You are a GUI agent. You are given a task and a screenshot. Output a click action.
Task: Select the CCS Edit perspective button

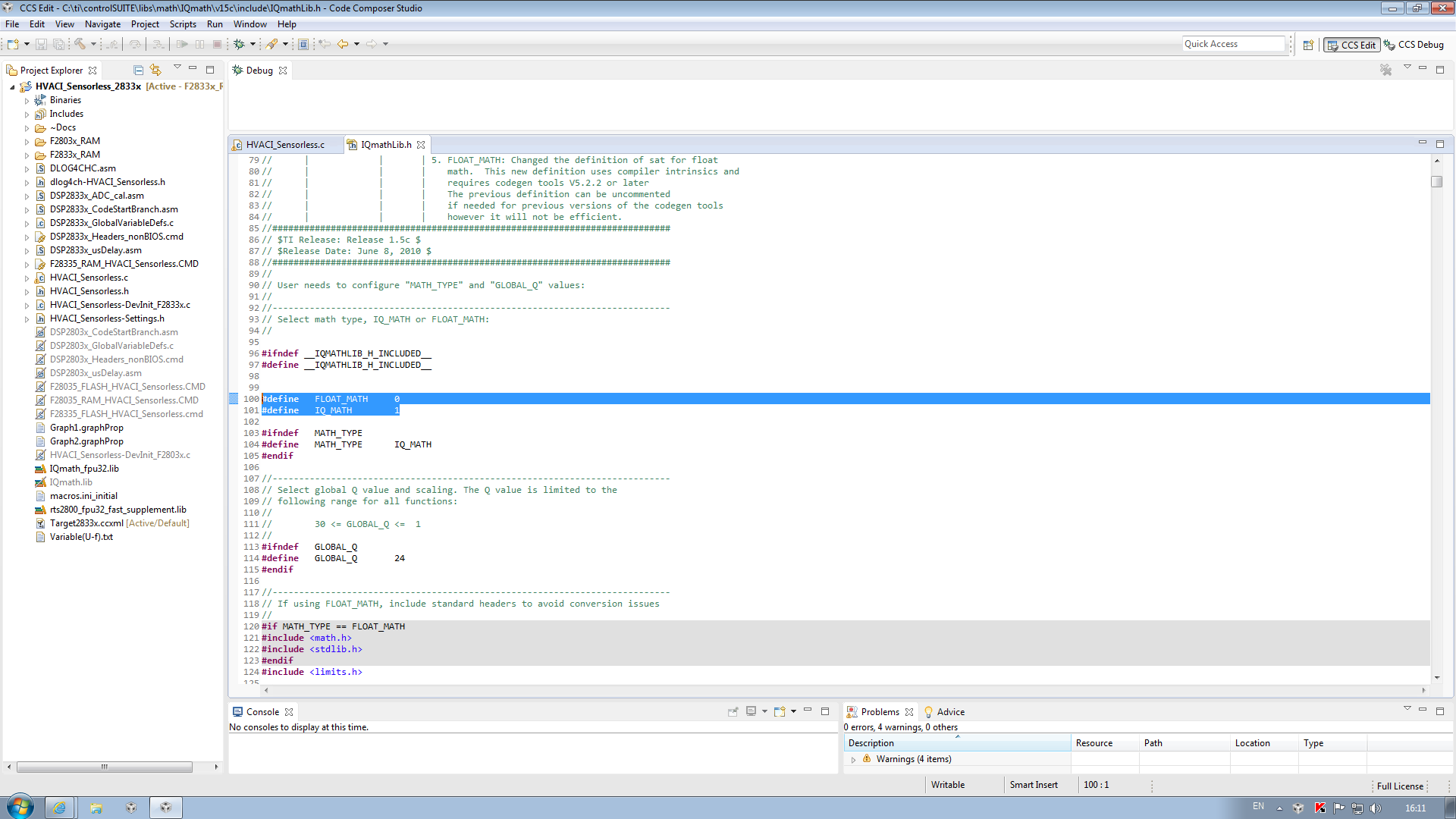click(1351, 45)
